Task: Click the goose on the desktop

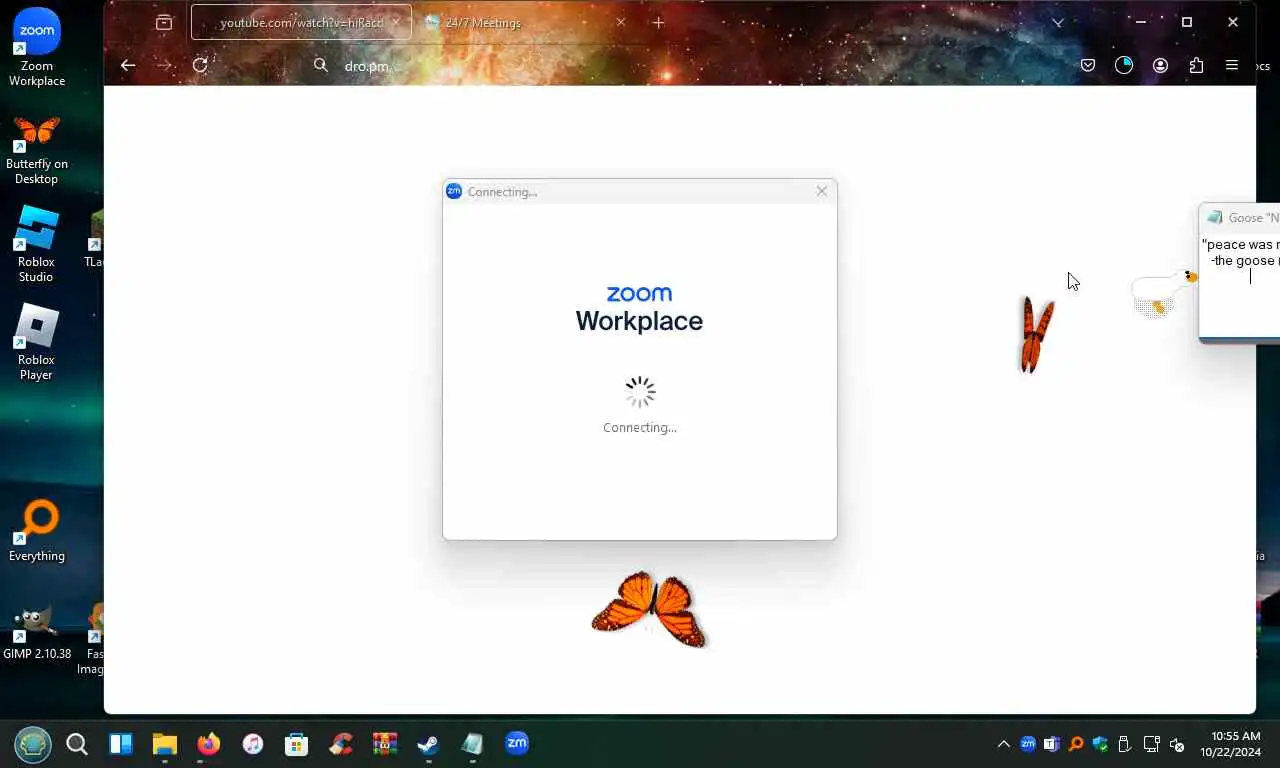Action: (x=1163, y=292)
